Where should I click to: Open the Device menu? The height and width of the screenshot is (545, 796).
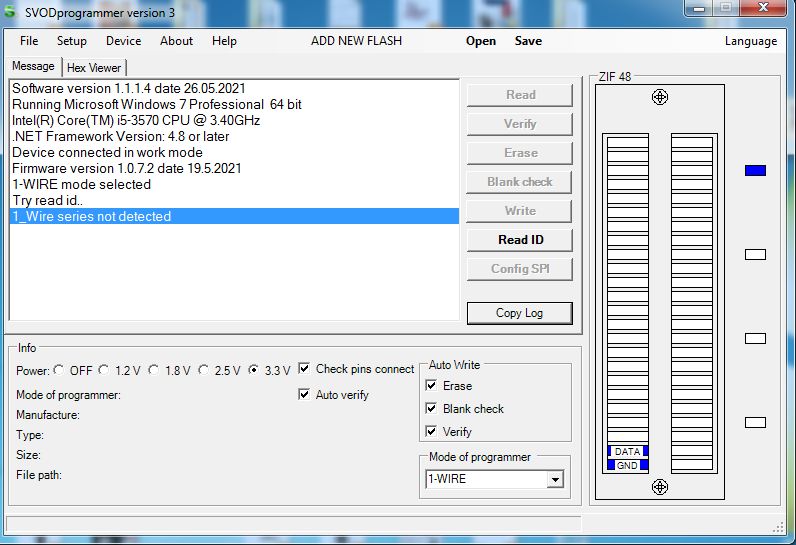point(123,41)
